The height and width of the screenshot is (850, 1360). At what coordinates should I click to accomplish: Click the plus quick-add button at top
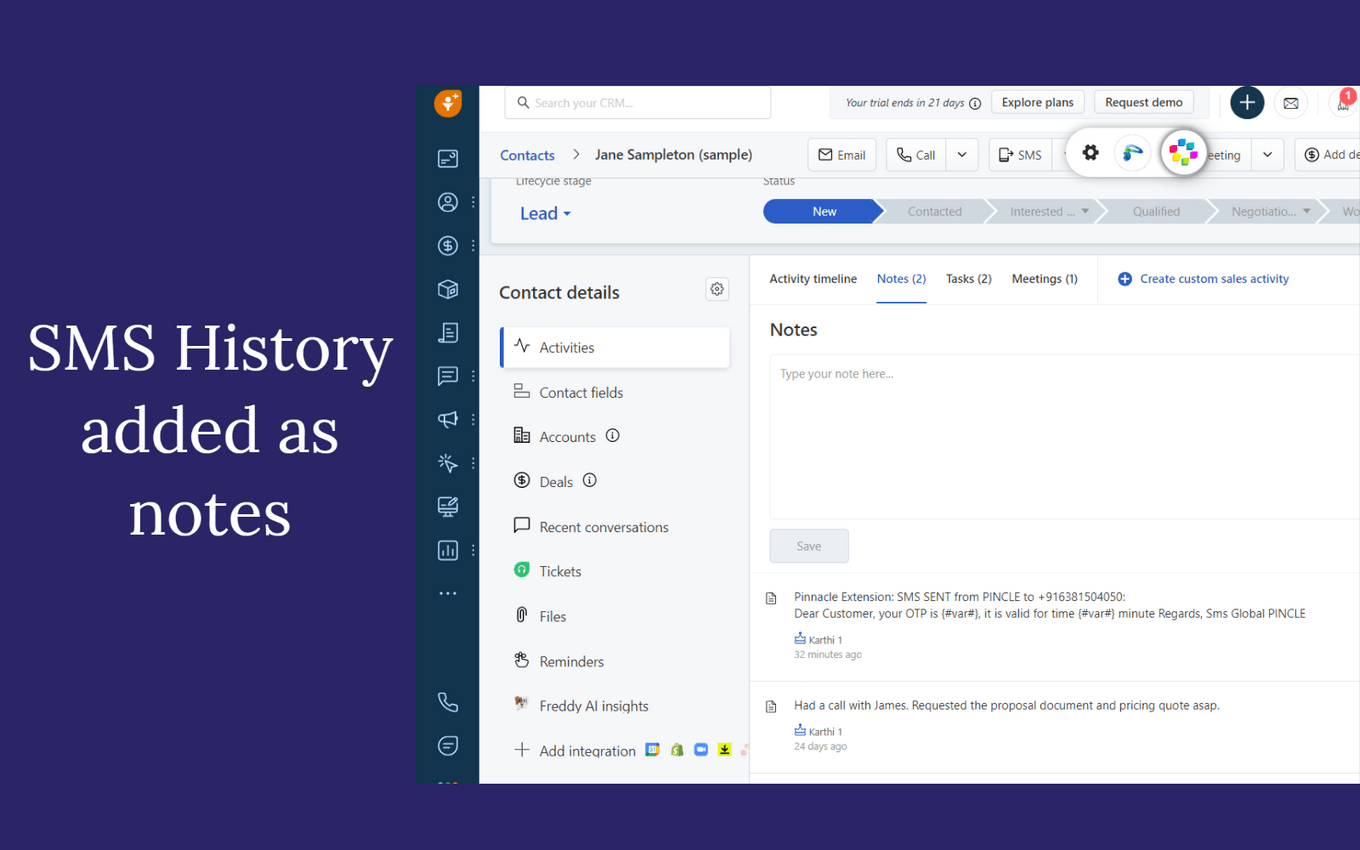pos(1246,103)
